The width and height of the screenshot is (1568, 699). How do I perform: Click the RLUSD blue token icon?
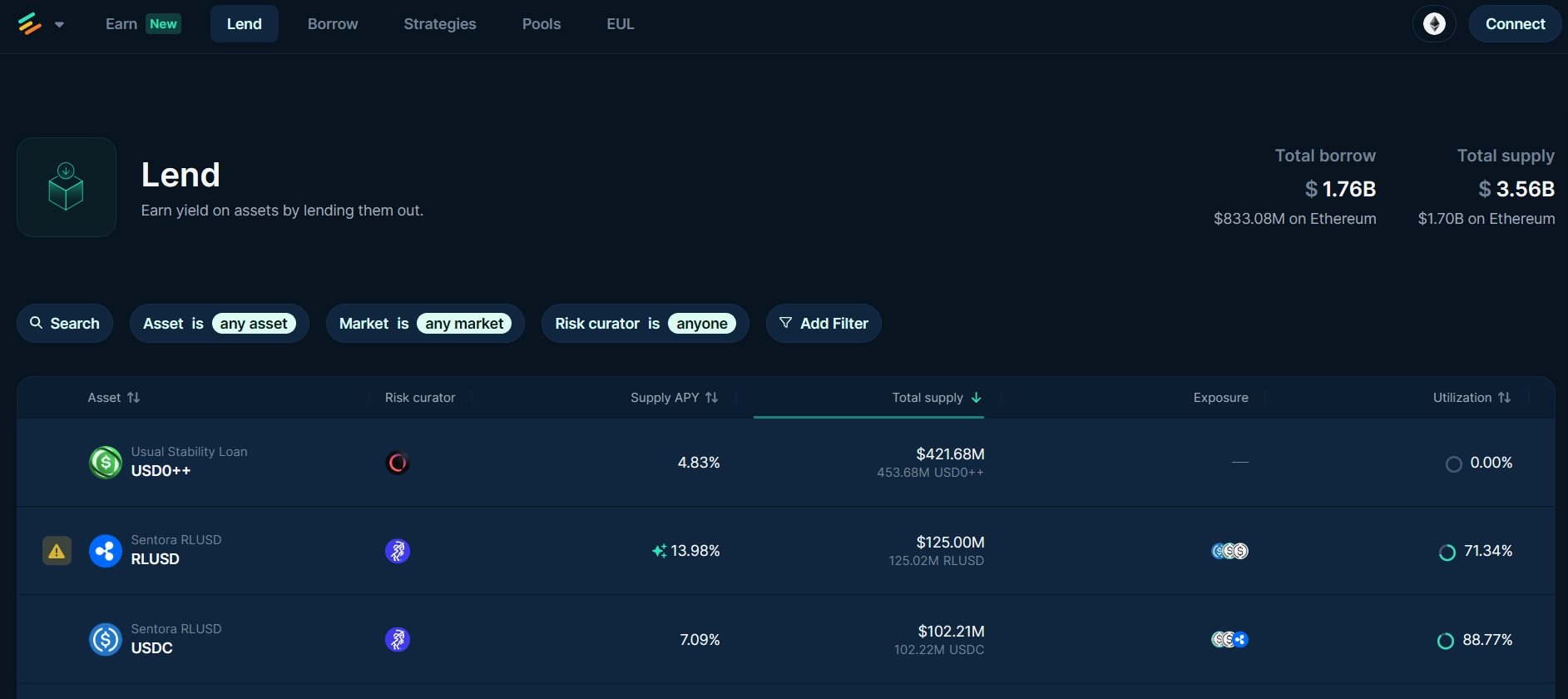(x=106, y=551)
